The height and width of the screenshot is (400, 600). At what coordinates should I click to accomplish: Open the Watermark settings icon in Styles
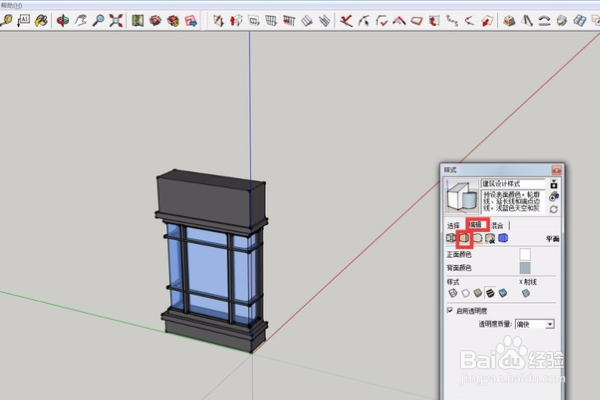coord(490,238)
